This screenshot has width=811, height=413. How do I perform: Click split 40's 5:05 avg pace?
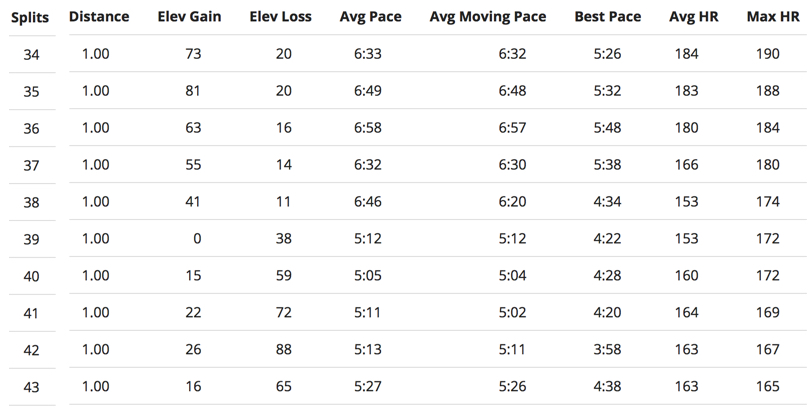(x=368, y=275)
